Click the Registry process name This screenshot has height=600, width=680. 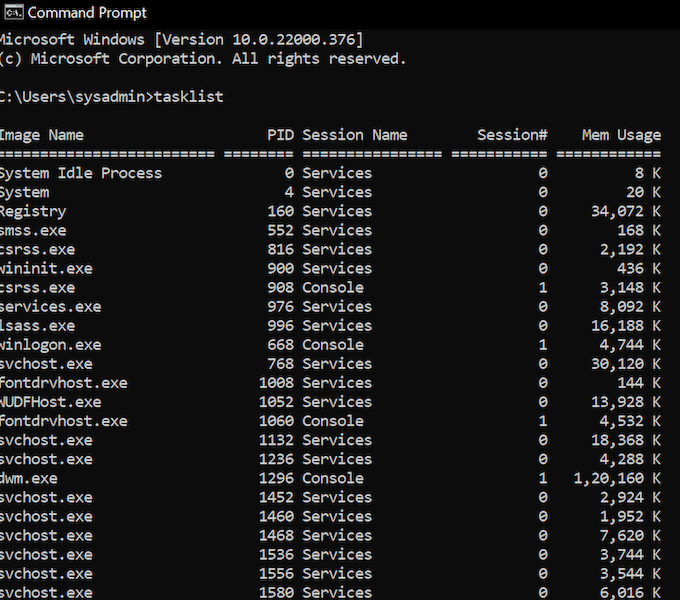pyautogui.click(x=33, y=212)
